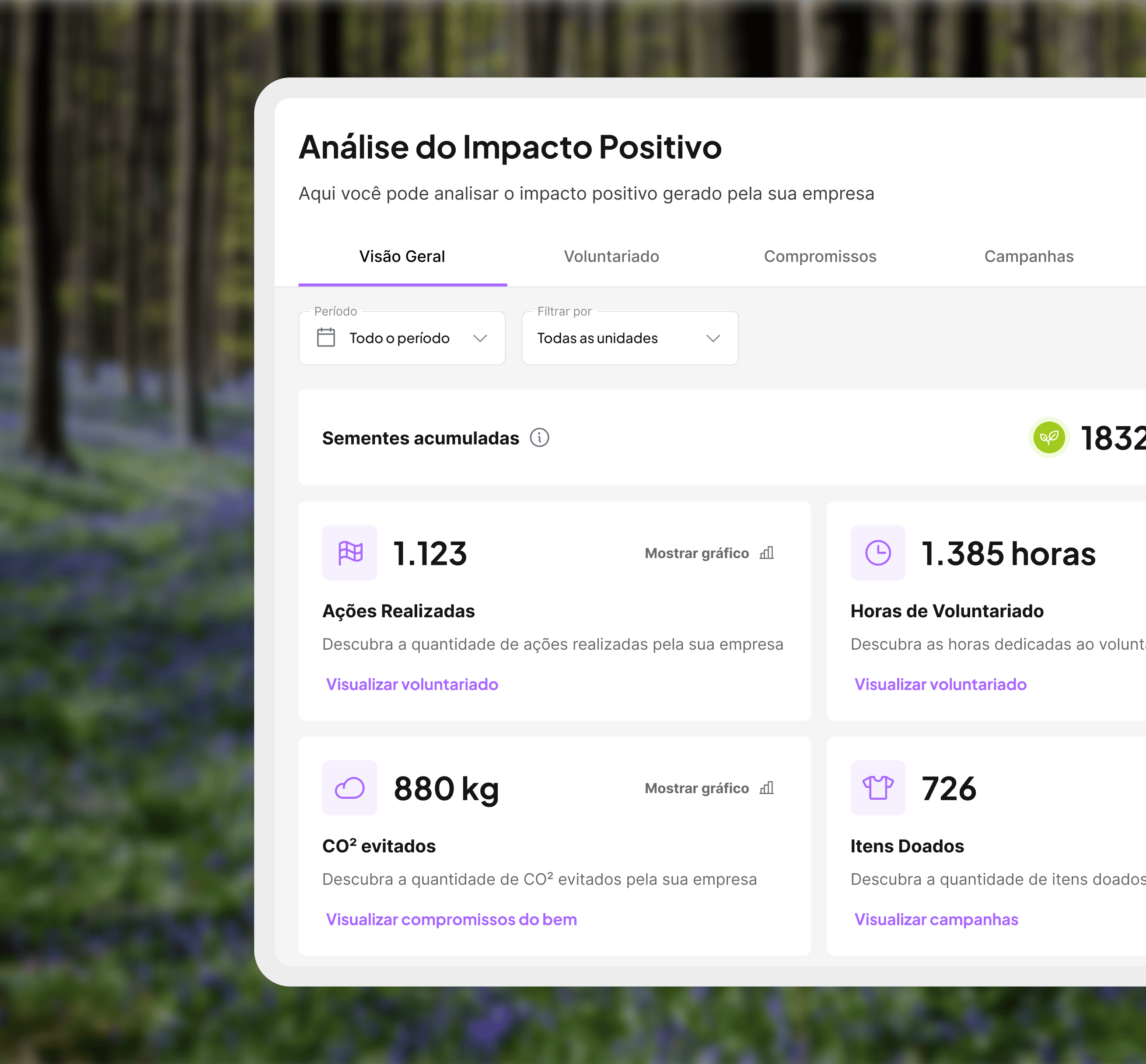Click description 'Descubra a quantidade de CO² evitados'
Screen dimensions: 1146x1064
tap(539, 879)
